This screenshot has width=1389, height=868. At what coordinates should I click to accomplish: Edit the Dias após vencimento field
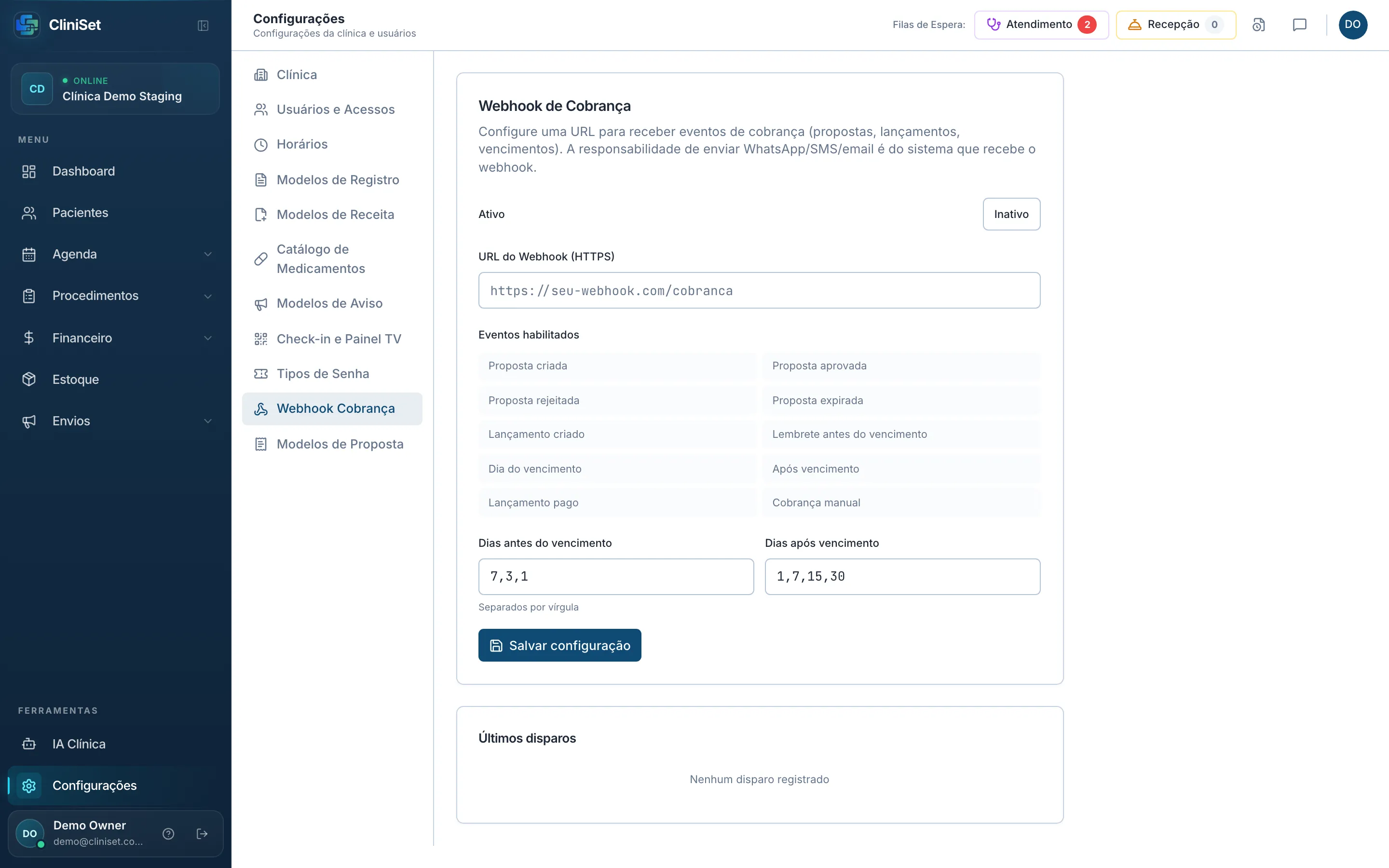click(x=902, y=576)
